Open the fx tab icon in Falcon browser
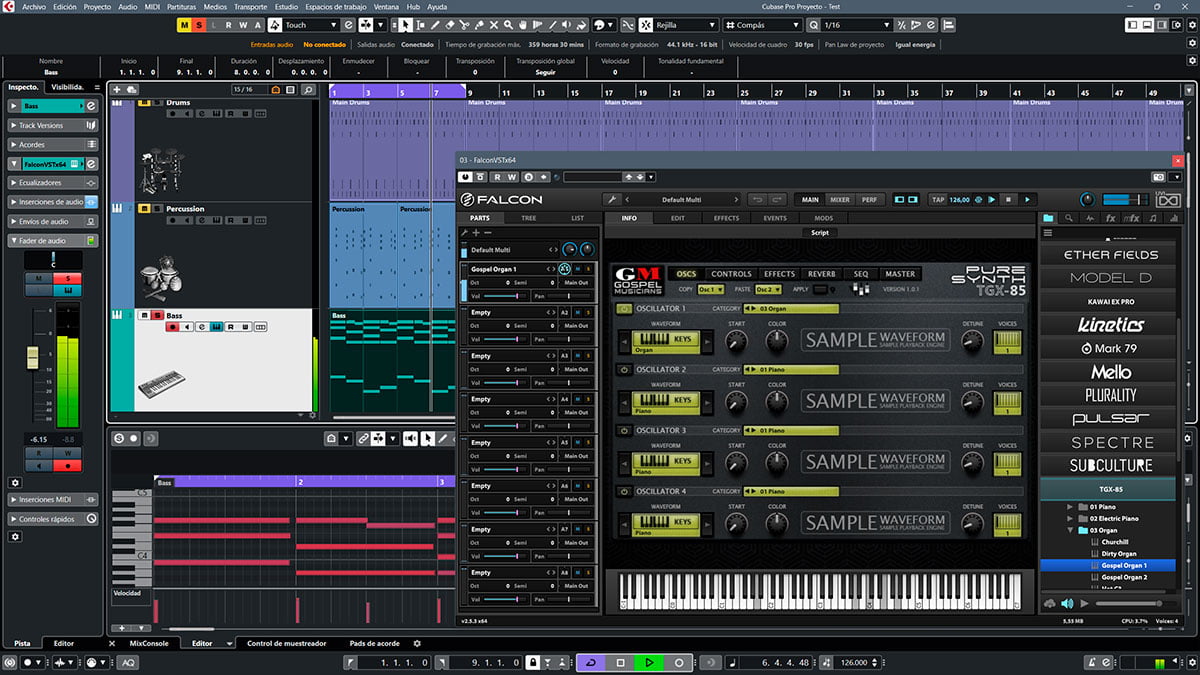This screenshot has width=1200, height=675. coord(1110,217)
